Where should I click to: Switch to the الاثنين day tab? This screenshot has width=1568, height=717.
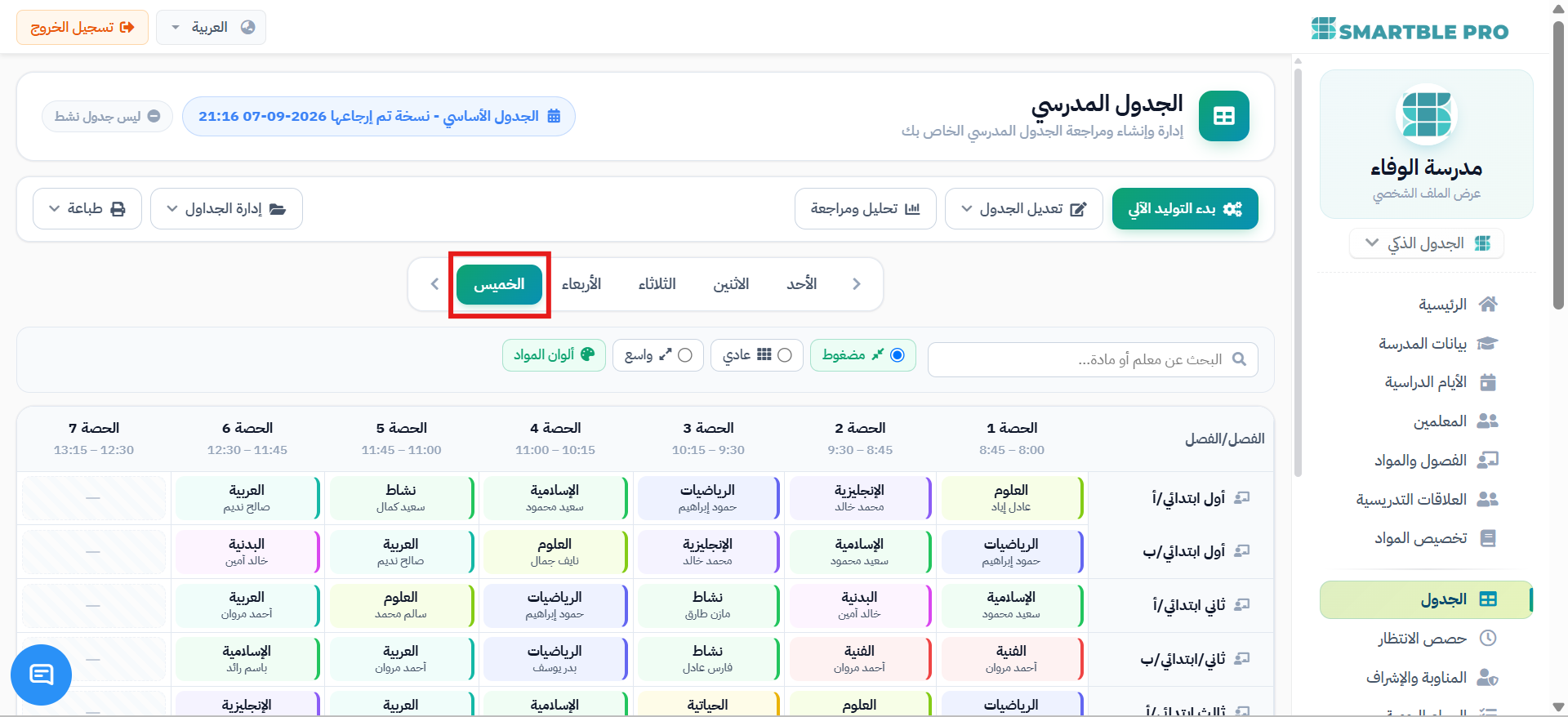pyautogui.click(x=731, y=284)
